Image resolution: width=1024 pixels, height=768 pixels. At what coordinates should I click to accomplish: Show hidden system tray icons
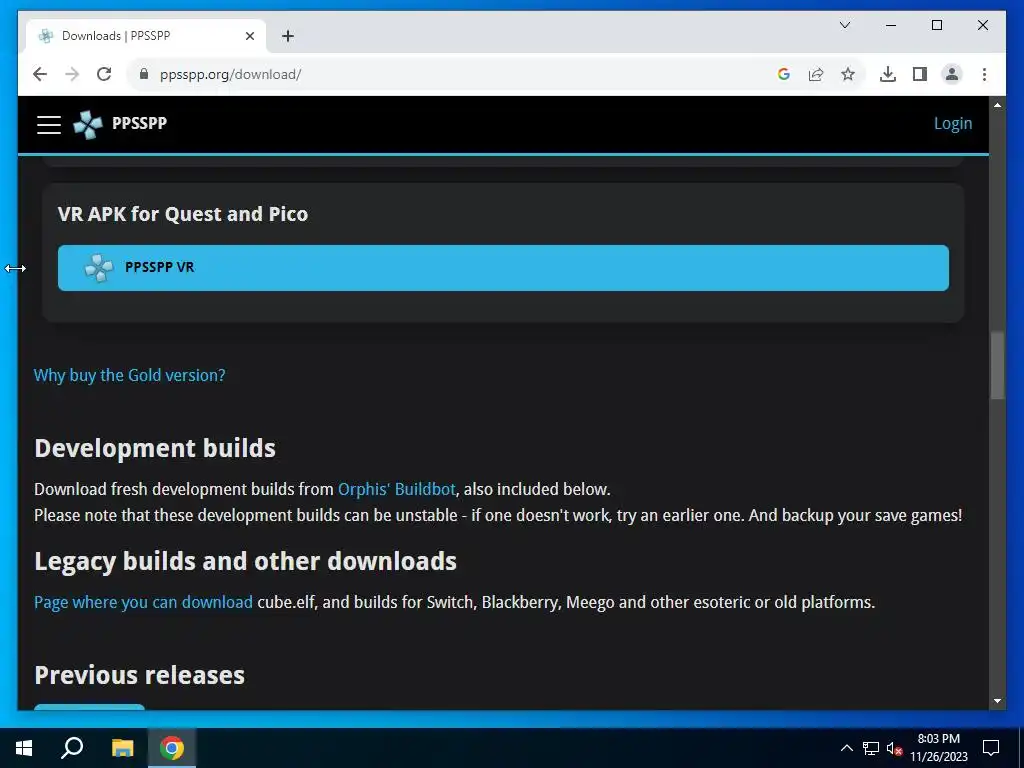(x=846, y=748)
